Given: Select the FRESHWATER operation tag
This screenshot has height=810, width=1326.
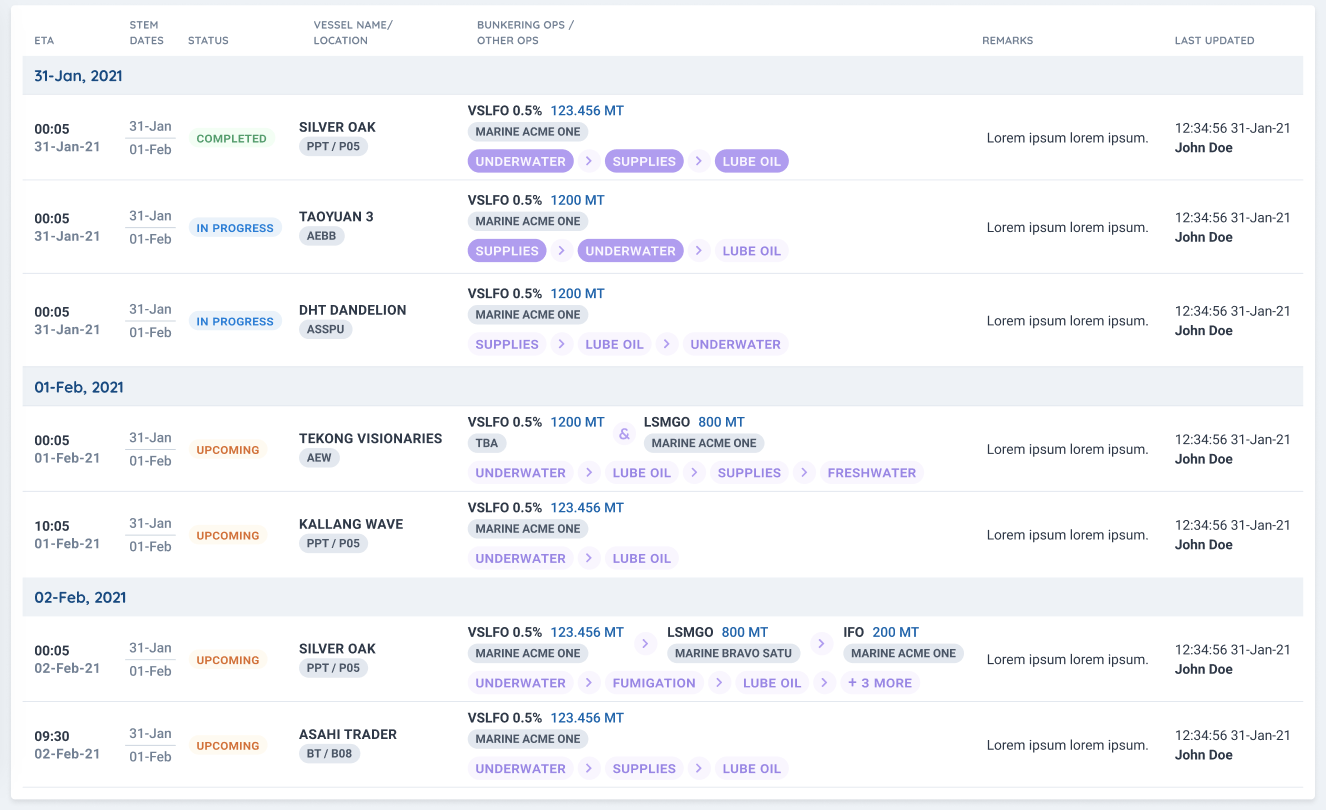Looking at the screenshot, I should tap(871, 472).
